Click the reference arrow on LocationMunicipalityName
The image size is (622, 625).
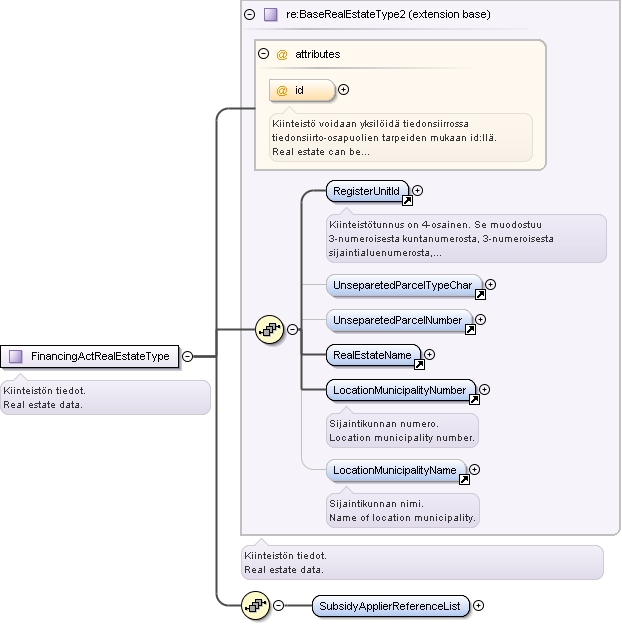pyautogui.click(x=464, y=480)
